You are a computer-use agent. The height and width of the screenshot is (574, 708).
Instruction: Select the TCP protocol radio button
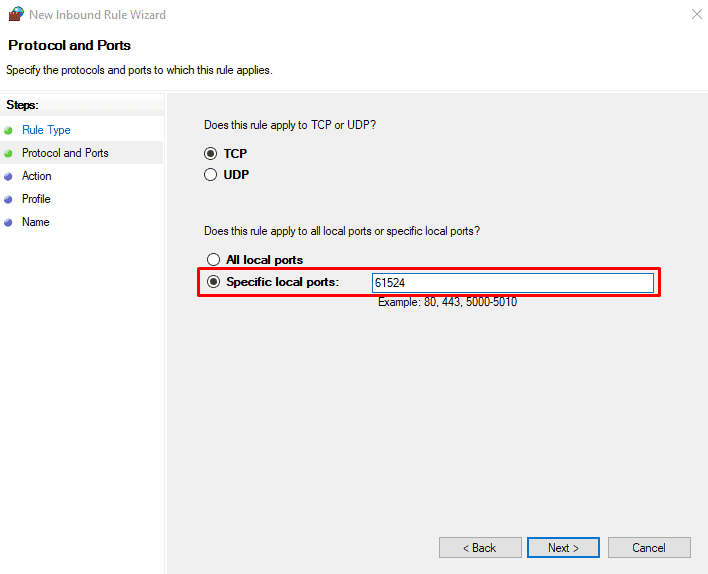[x=211, y=154]
